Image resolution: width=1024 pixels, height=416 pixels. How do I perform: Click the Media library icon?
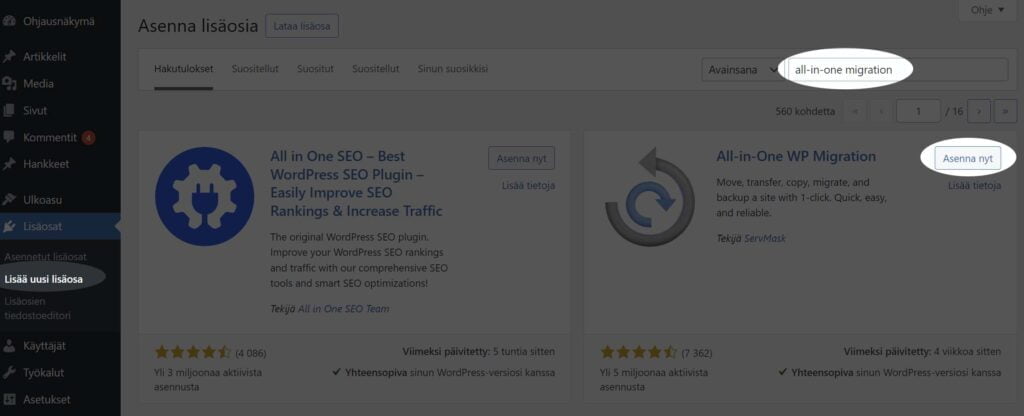pos(10,84)
